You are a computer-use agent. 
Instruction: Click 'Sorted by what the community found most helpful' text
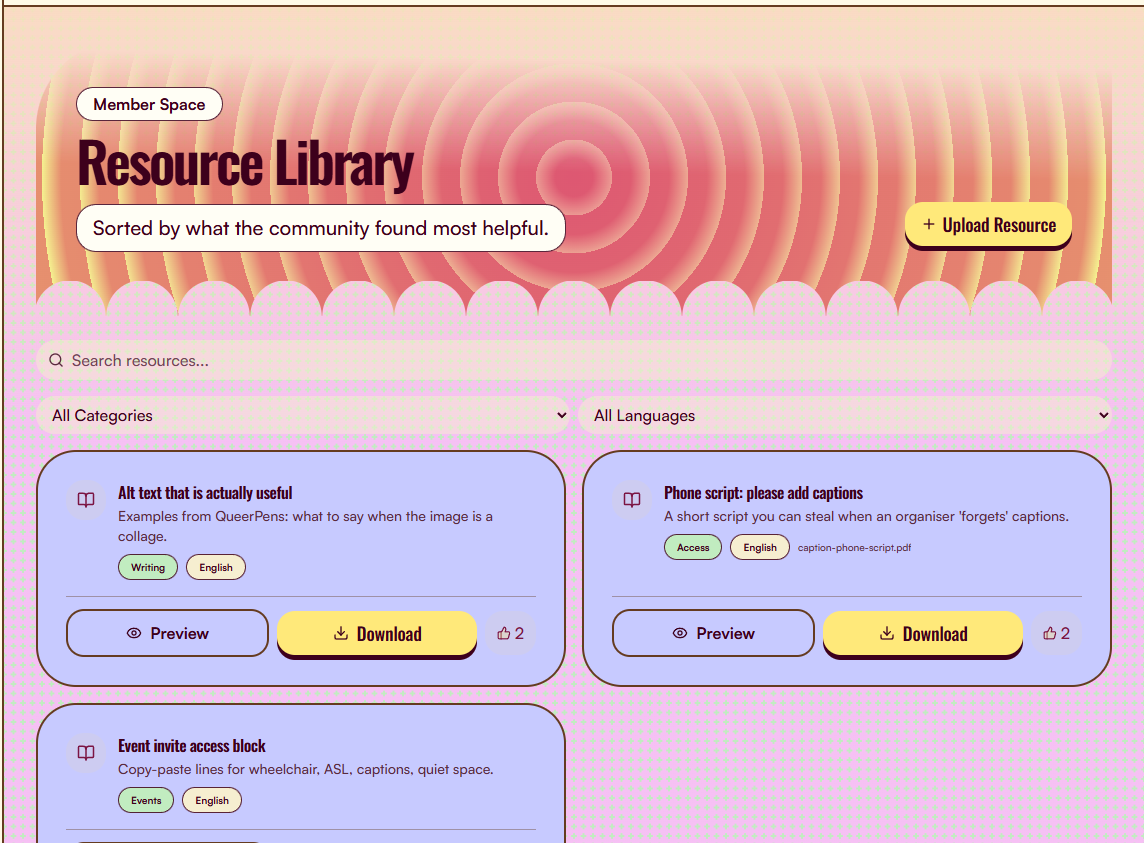320,228
